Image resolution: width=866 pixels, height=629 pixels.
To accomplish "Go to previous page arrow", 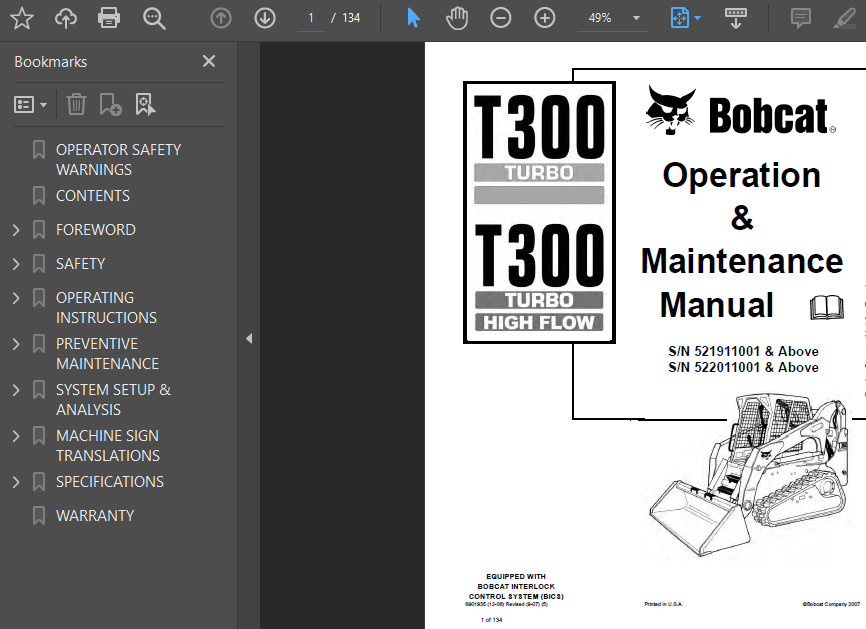I will click(x=221, y=18).
